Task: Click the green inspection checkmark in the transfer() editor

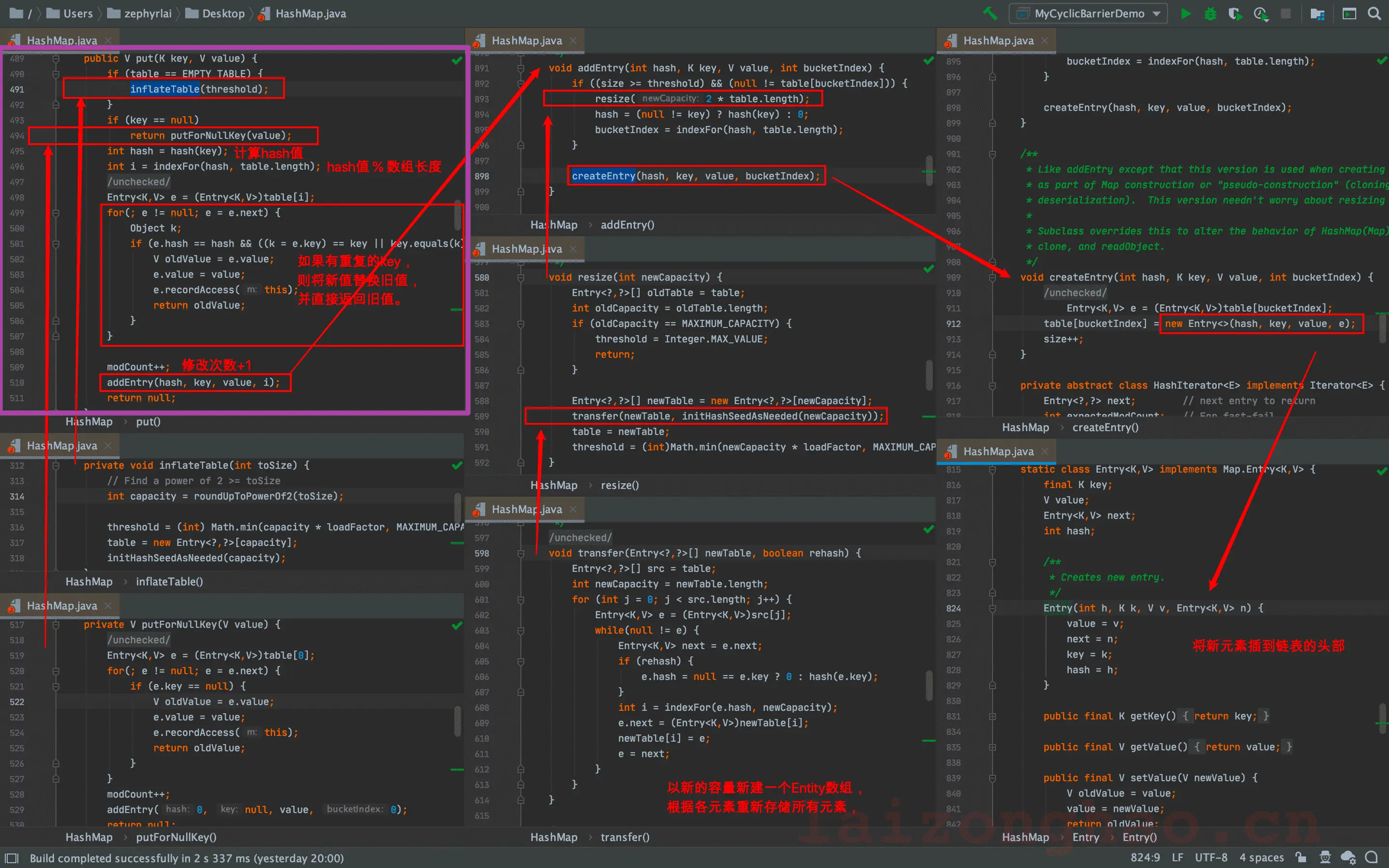Action: (x=929, y=529)
